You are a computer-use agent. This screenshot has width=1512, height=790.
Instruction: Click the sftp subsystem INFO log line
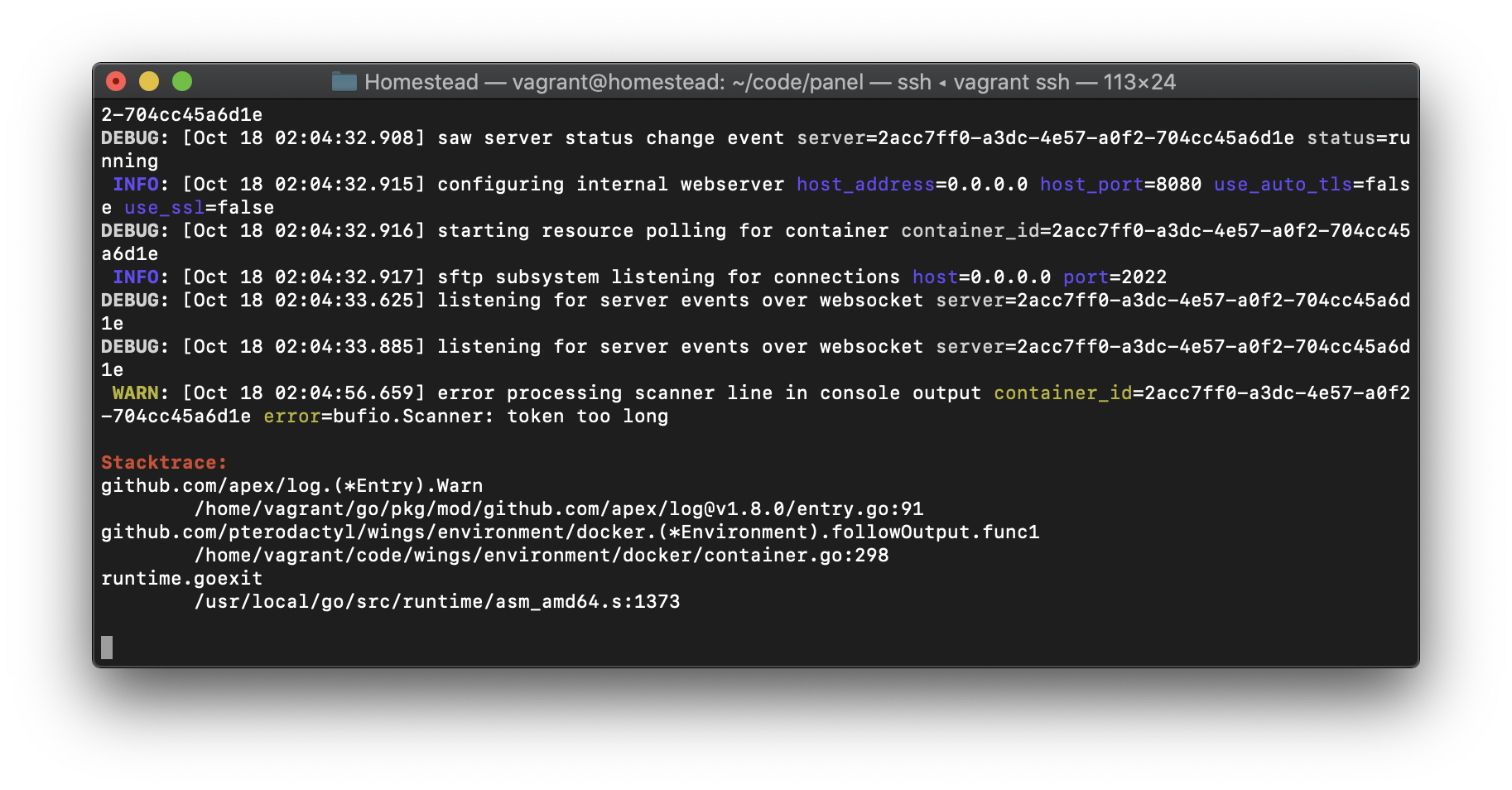click(580, 277)
